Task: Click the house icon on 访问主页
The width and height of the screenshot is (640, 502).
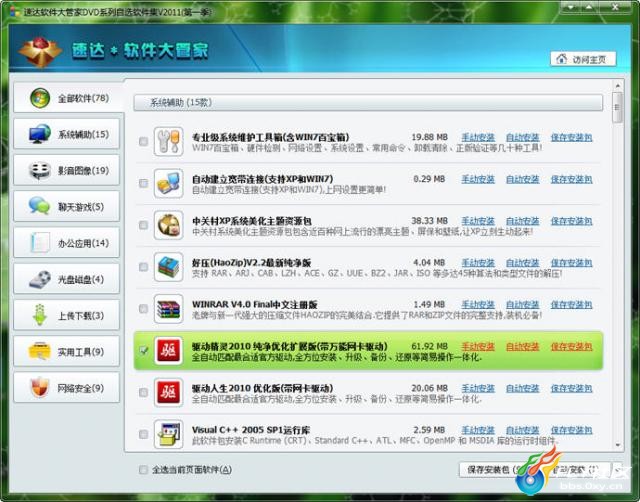Action: (562, 59)
